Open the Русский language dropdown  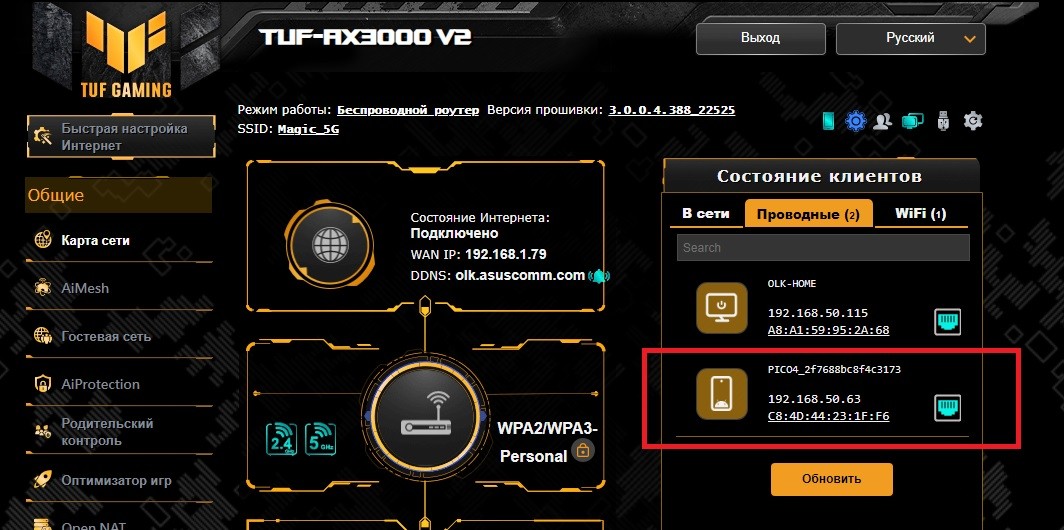coord(911,39)
